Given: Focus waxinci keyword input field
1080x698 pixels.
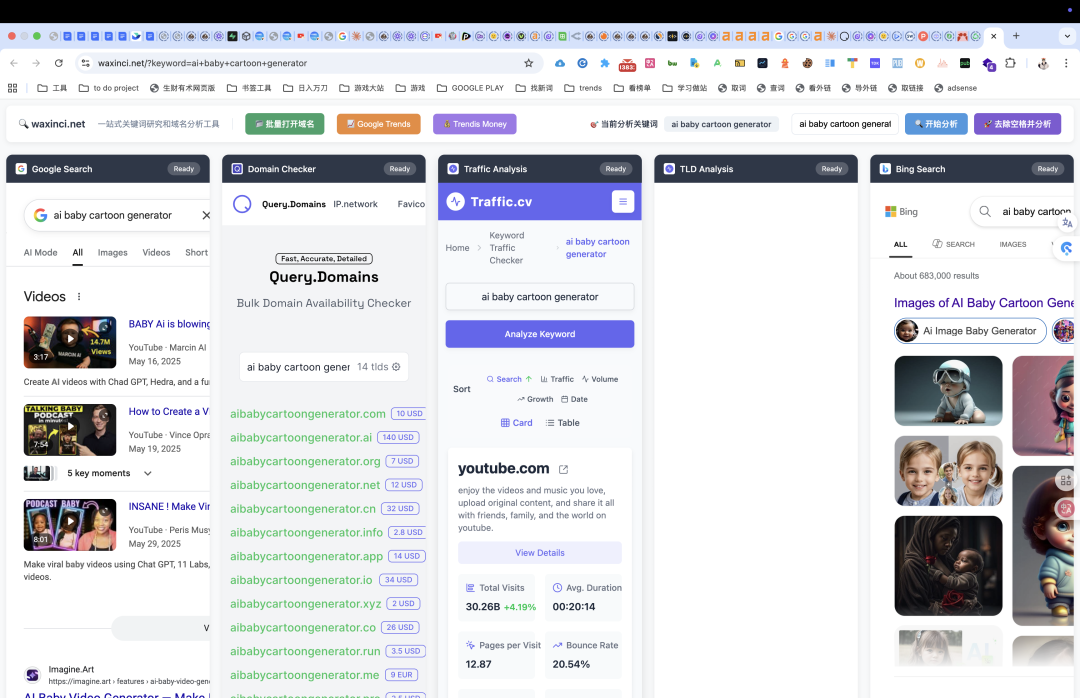Looking at the screenshot, I should click(845, 124).
